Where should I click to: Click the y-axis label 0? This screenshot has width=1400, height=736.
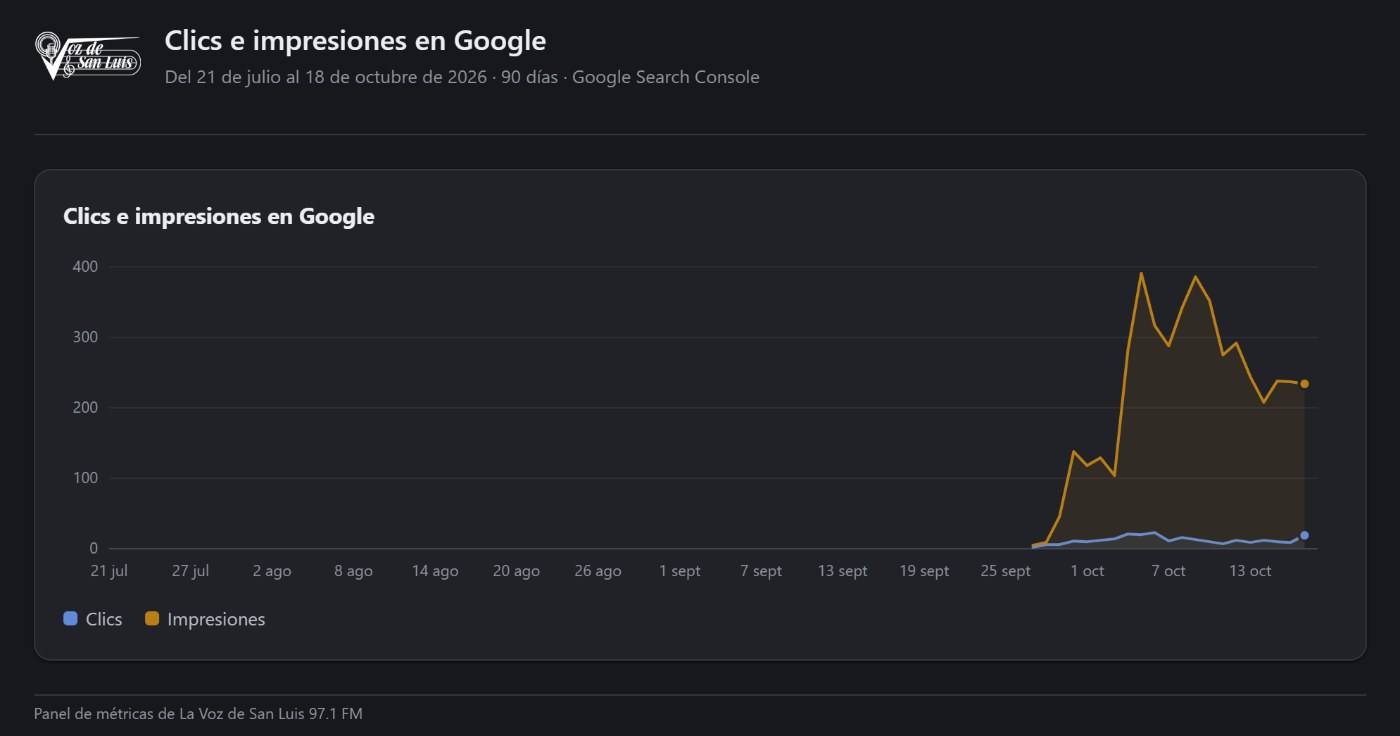pyautogui.click(x=93, y=548)
